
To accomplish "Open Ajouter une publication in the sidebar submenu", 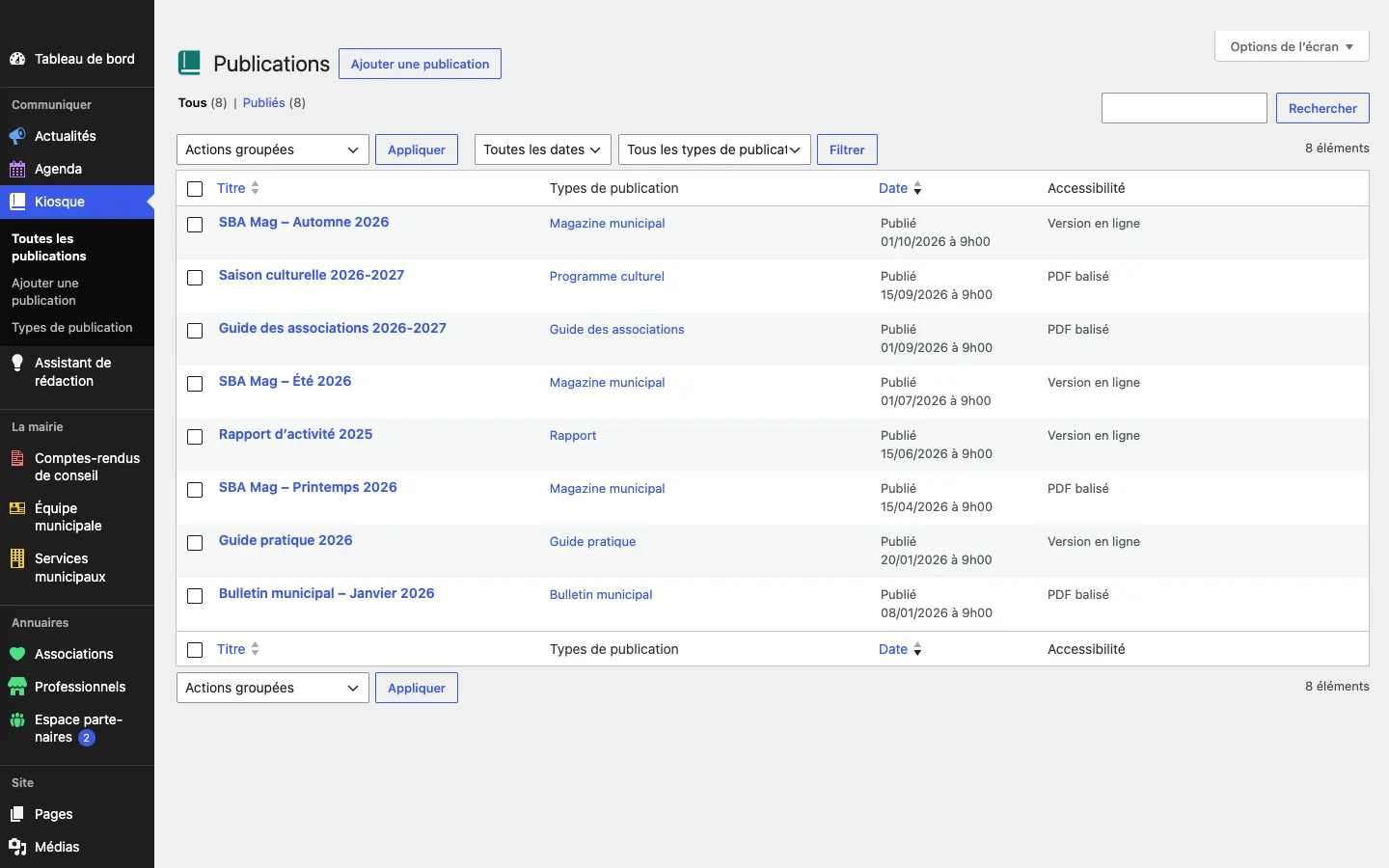I will pos(45,291).
